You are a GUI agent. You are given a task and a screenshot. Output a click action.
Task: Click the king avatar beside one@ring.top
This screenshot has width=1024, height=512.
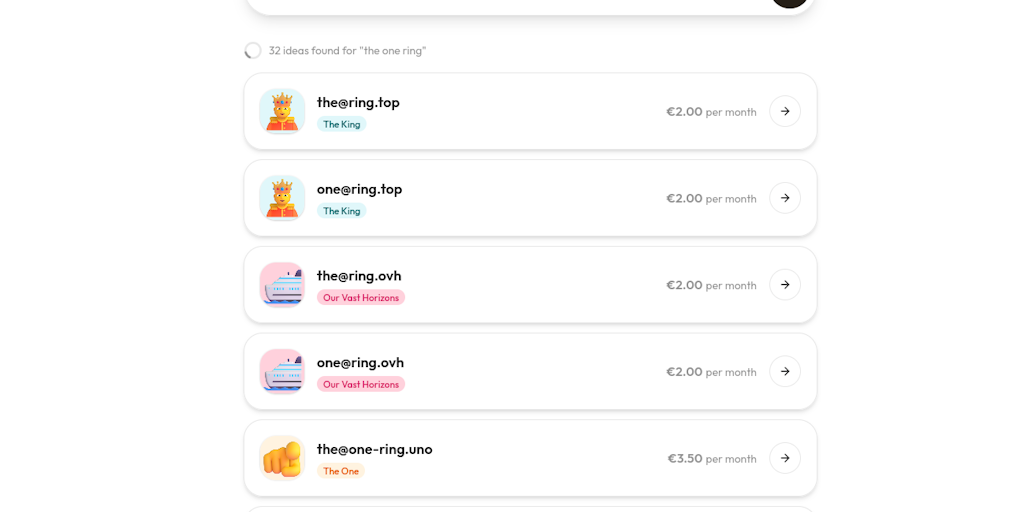(x=282, y=198)
